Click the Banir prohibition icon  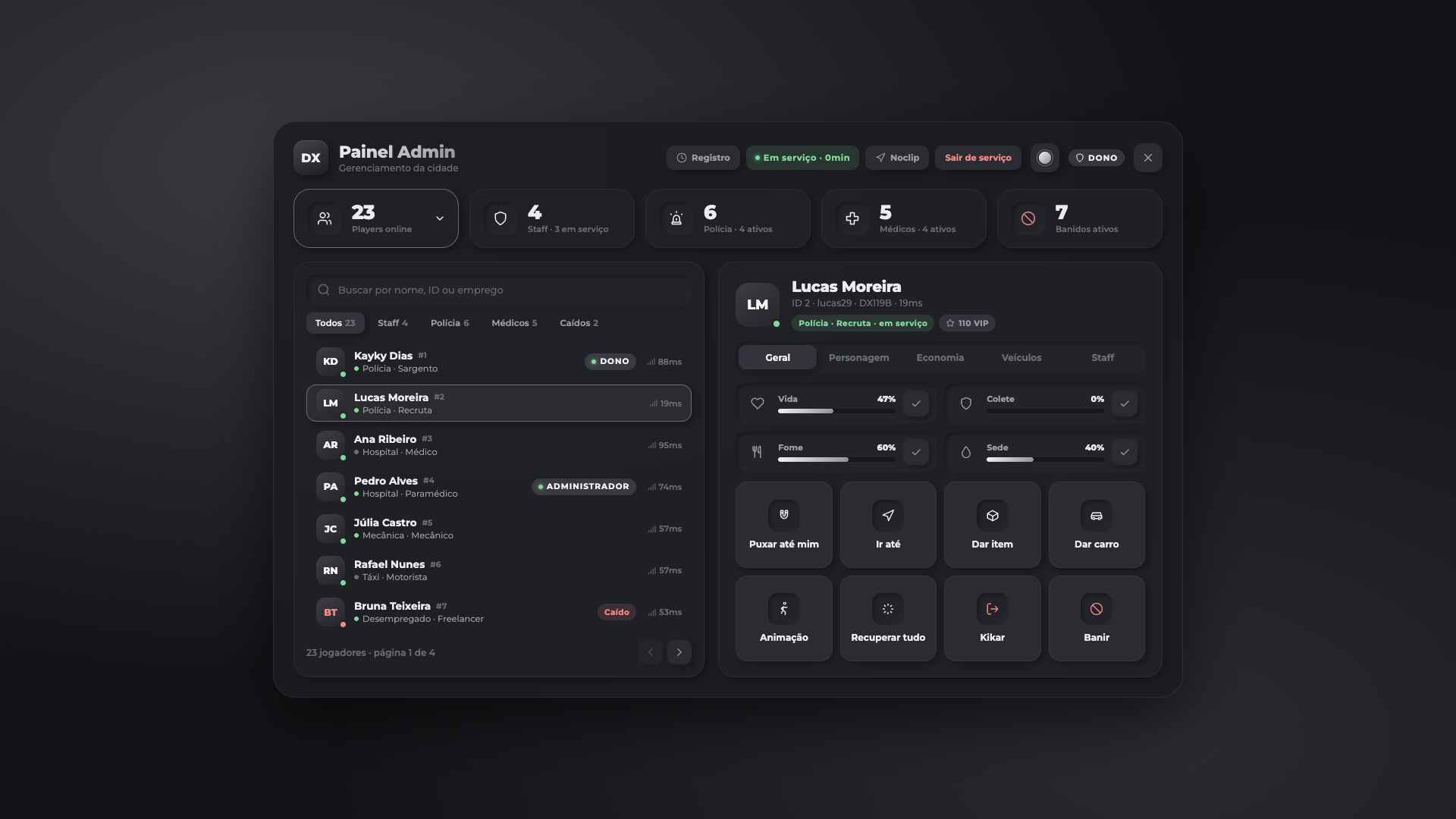tap(1097, 609)
